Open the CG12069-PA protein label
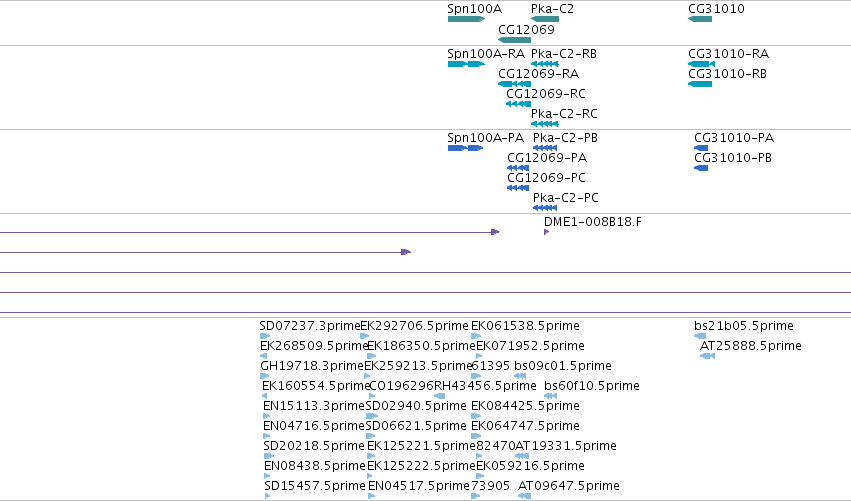This screenshot has height=501, width=851. coord(547,158)
